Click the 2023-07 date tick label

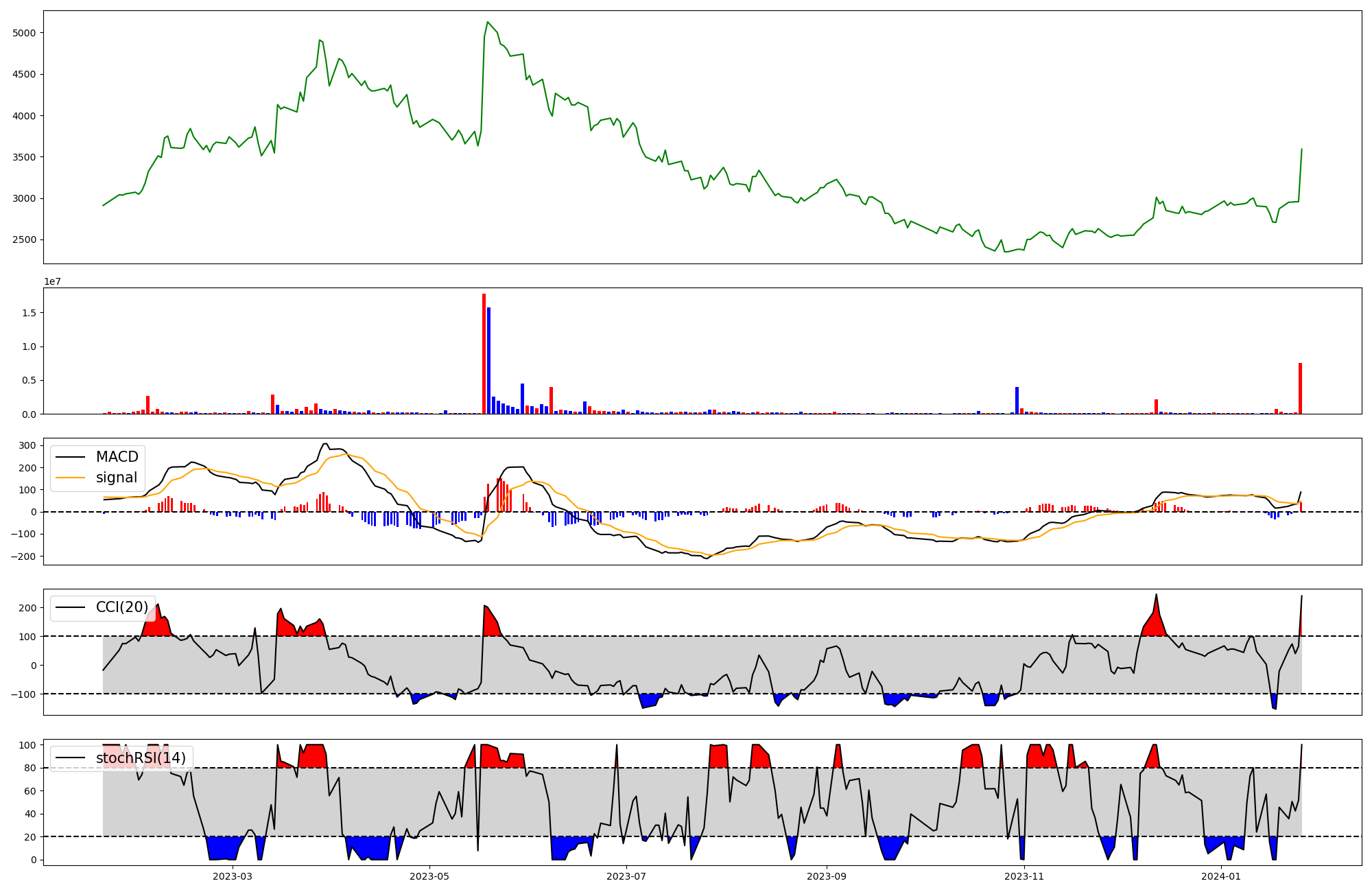(626, 876)
